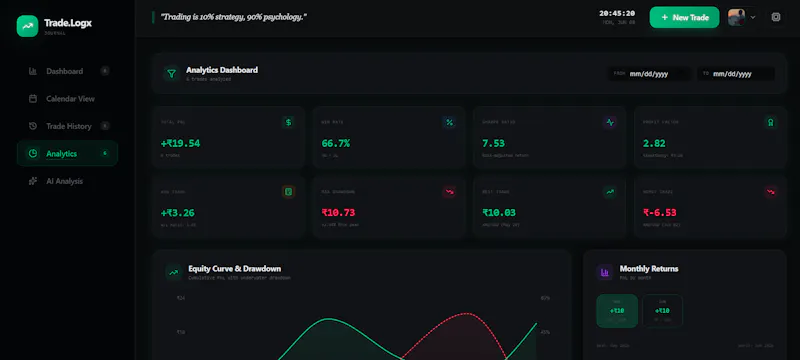
Task: Click the +₹3.26 average trade value
Action: coord(178,213)
